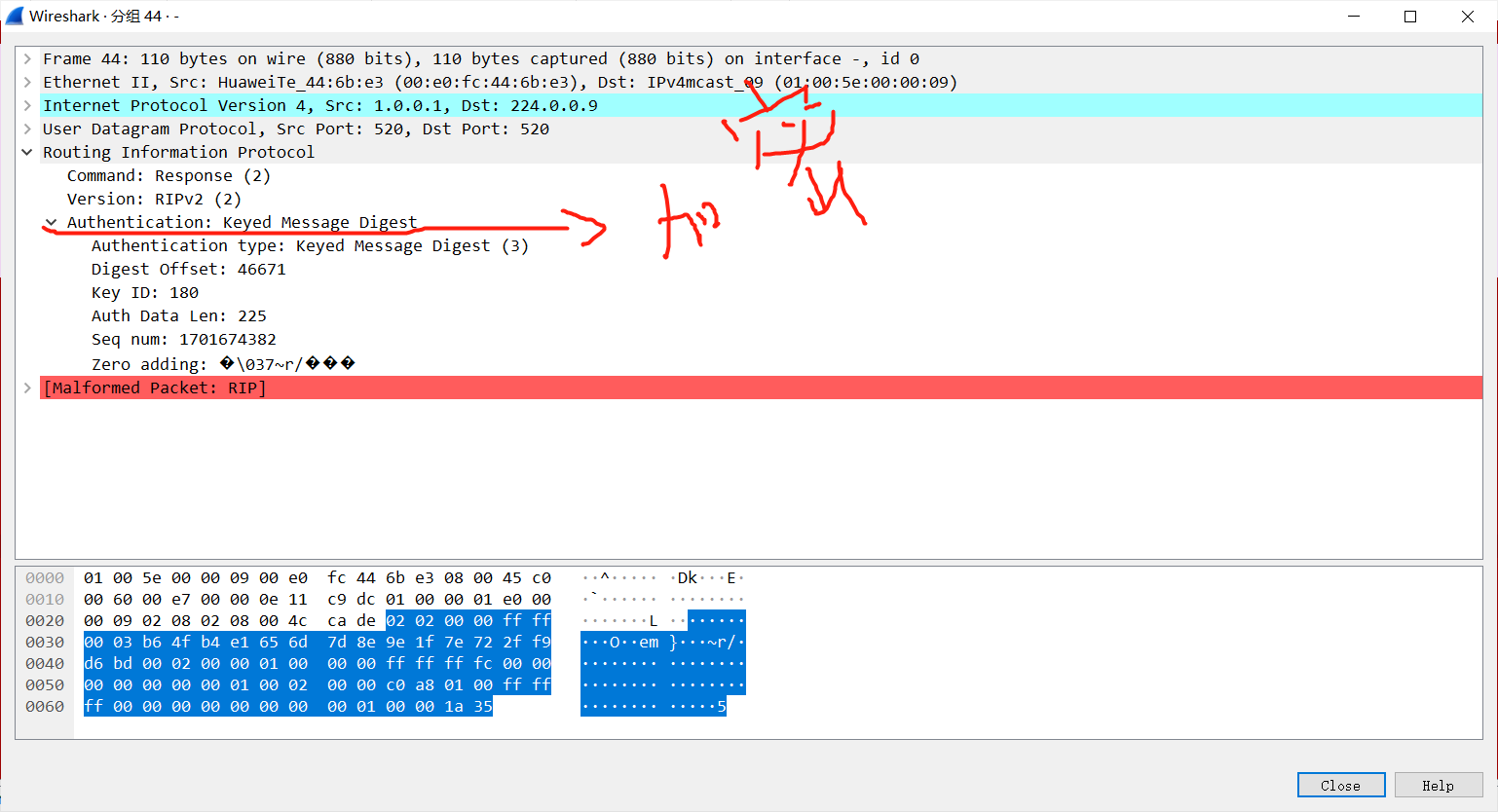Click the Close button

(x=1341, y=786)
